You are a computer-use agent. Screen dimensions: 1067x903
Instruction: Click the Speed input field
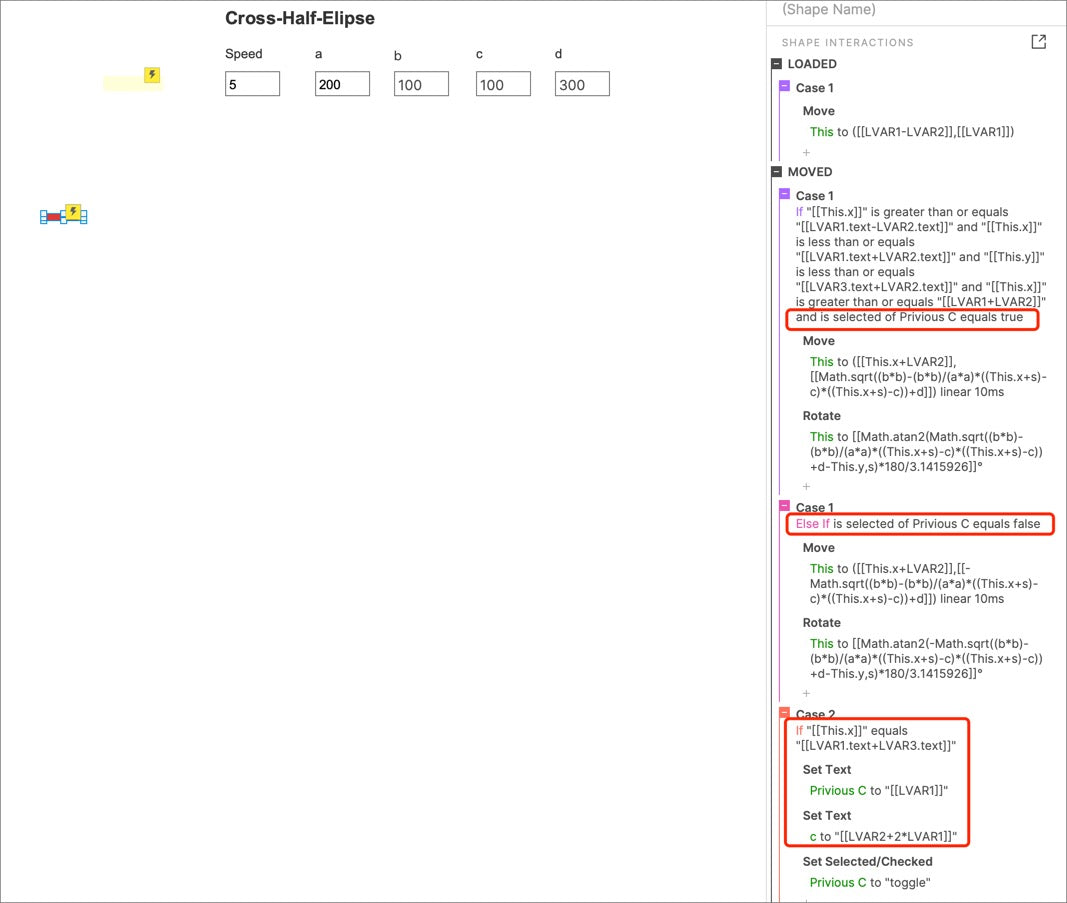point(252,85)
